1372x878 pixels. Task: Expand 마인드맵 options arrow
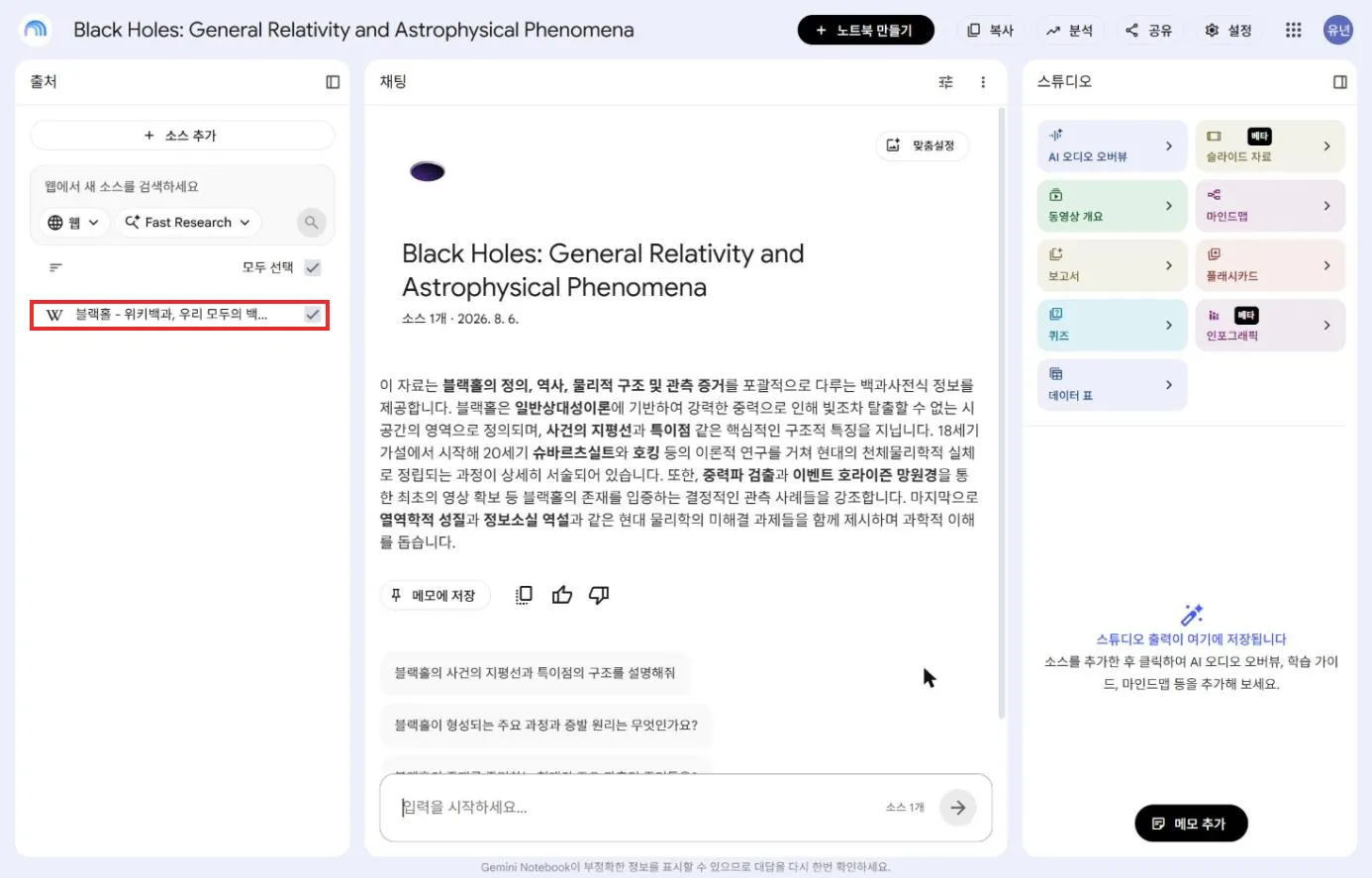click(x=1327, y=206)
